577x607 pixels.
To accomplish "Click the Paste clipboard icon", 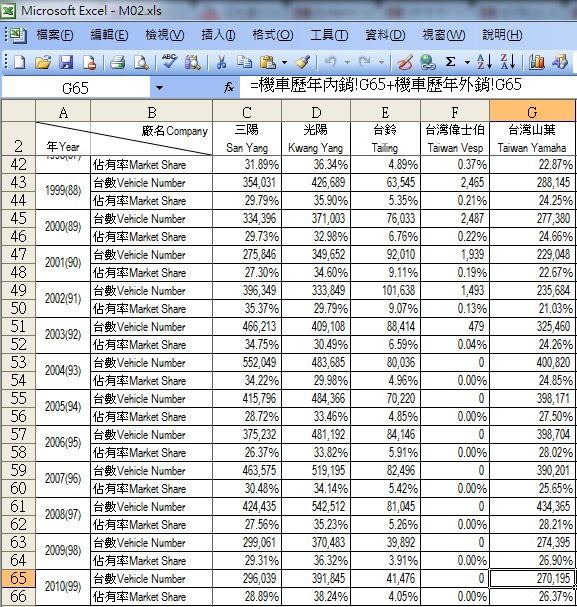I will click(268, 62).
